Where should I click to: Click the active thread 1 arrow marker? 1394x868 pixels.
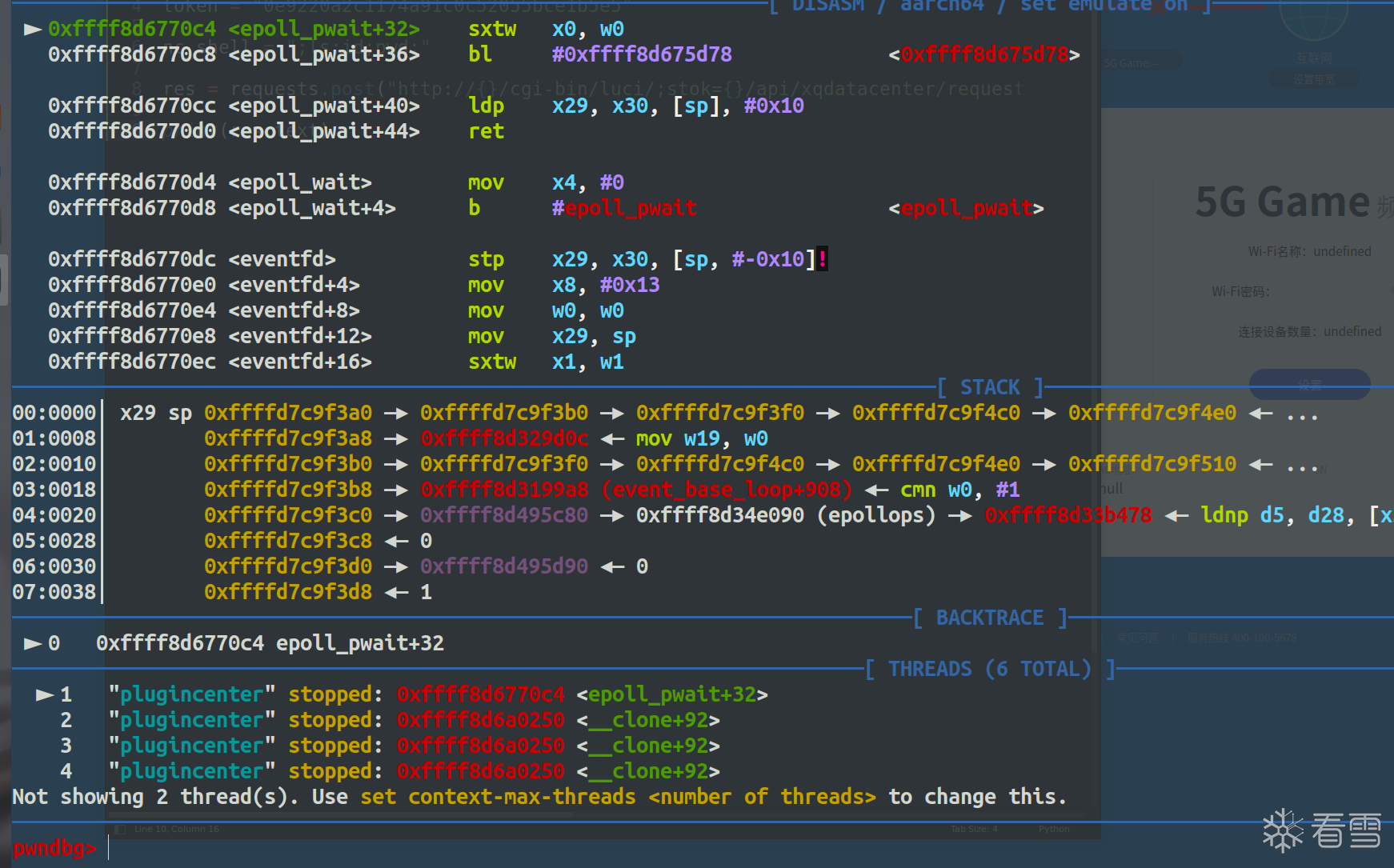click(45, 694)
